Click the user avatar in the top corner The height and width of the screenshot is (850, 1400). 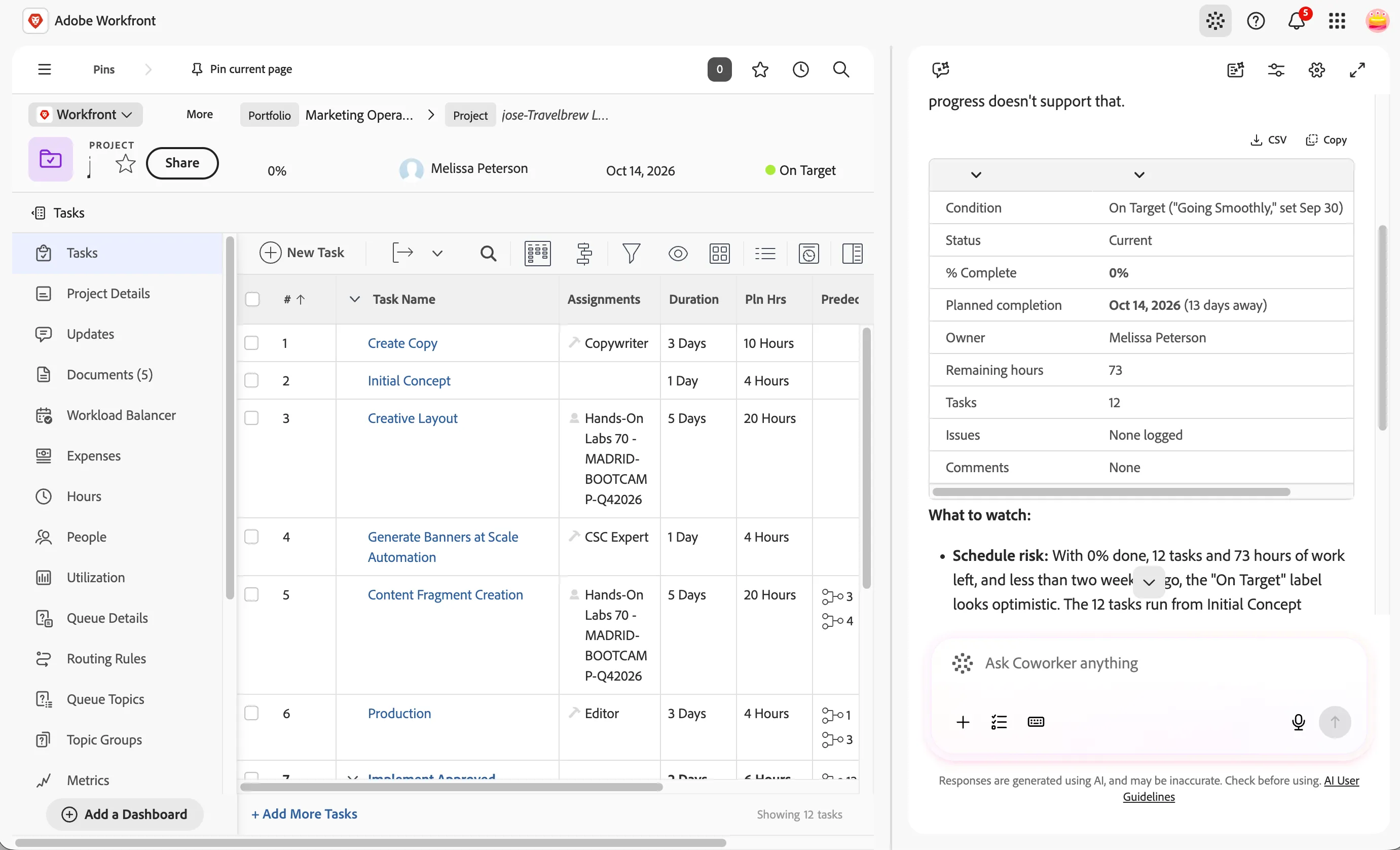[x=1377, y=21]
